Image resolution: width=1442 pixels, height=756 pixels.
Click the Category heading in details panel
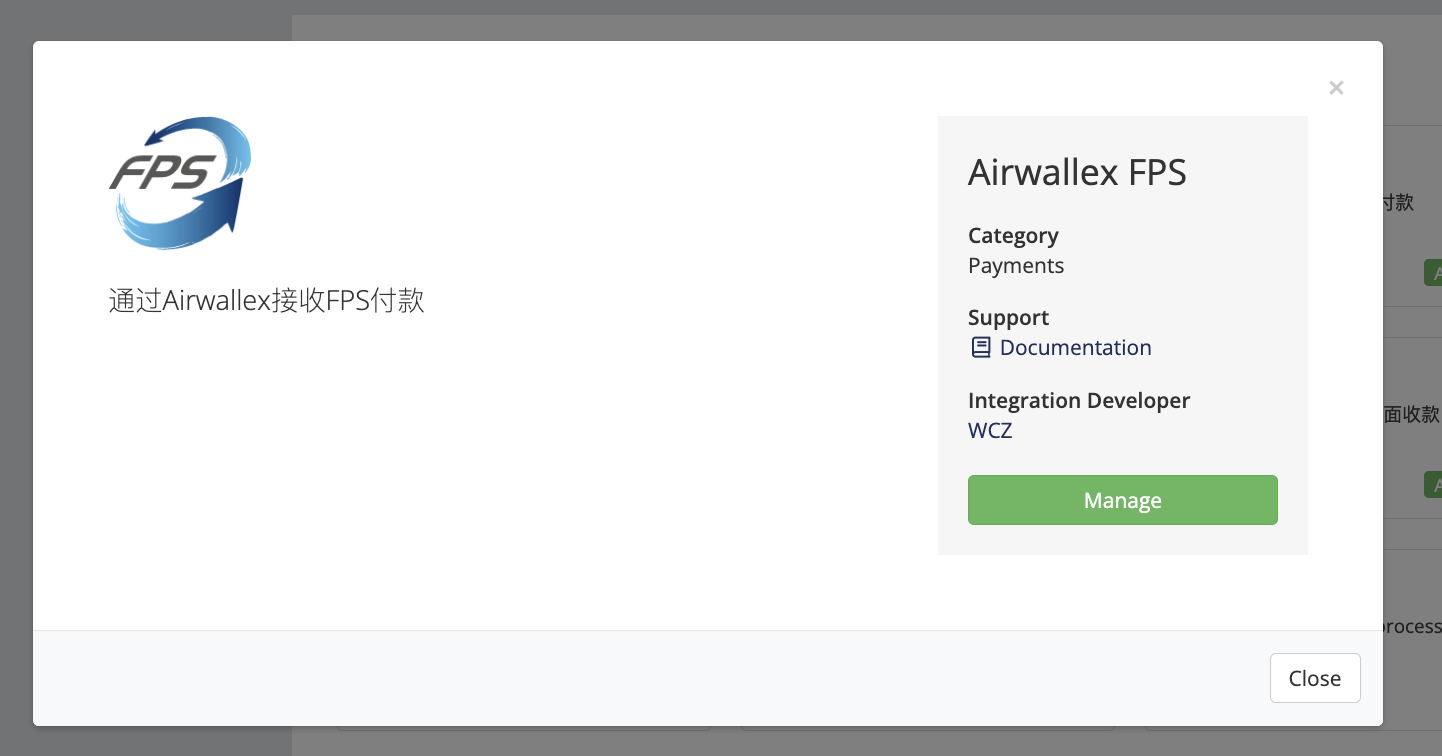tap(1013, 235)
